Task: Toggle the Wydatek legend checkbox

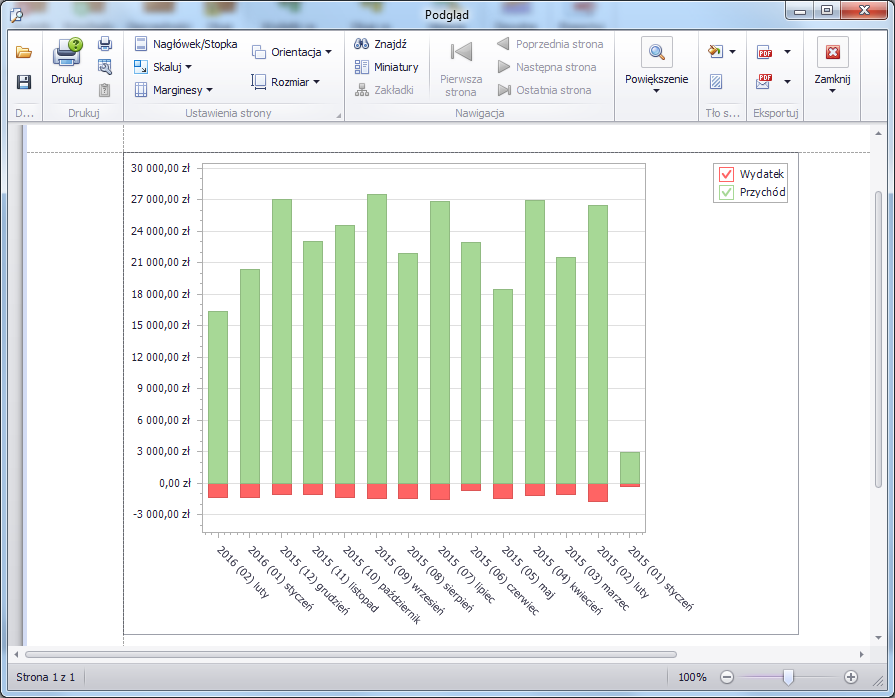Action: 727,174
